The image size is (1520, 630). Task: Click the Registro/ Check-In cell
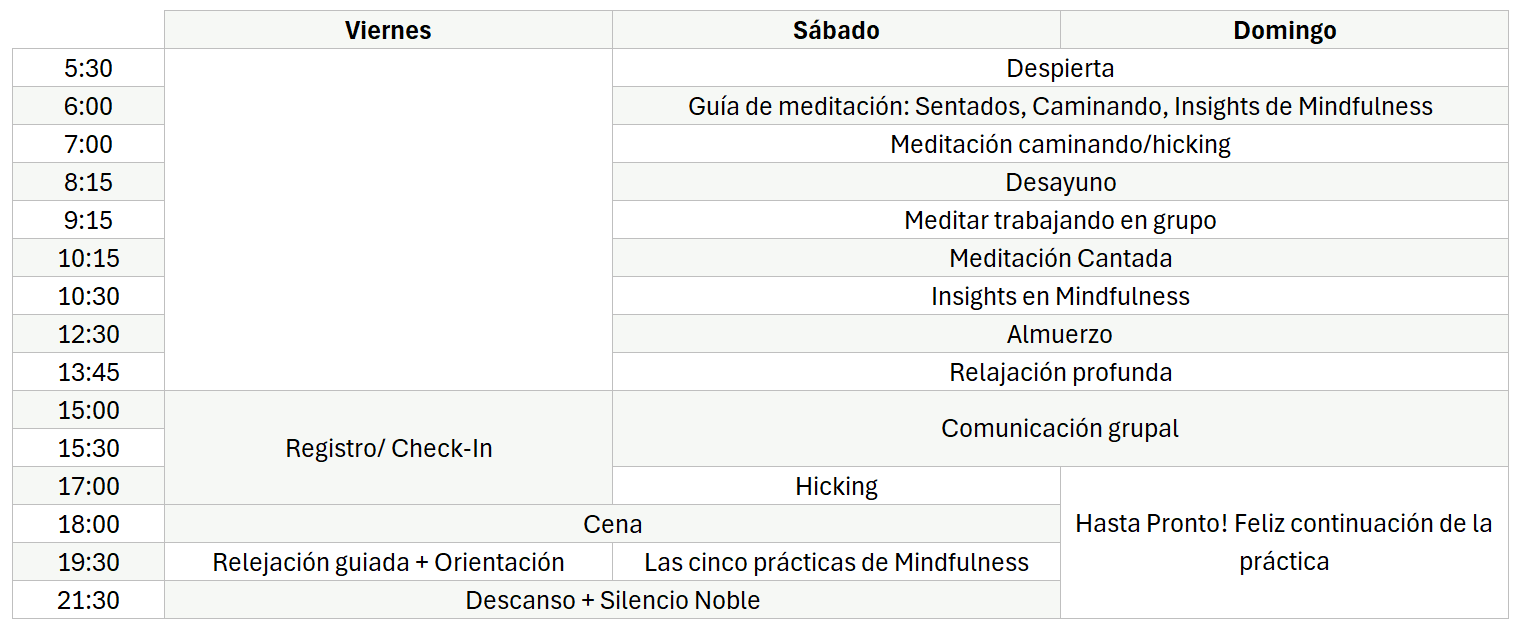388,448
